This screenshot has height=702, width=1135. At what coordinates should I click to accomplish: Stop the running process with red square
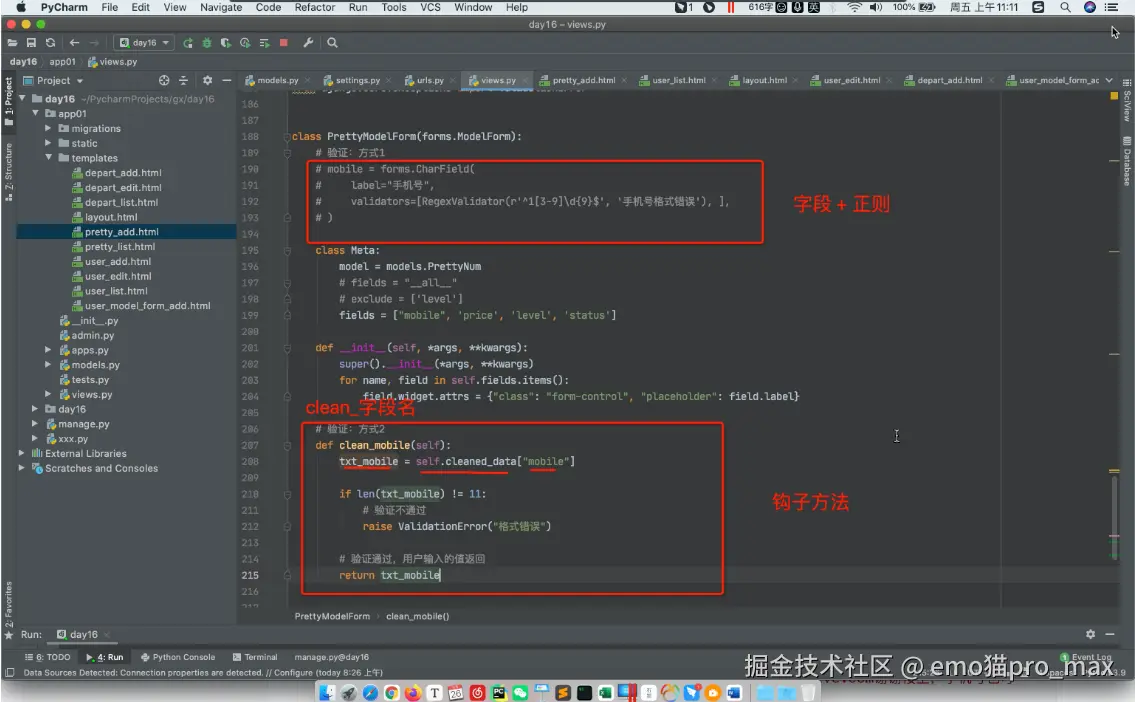point(284,43)
